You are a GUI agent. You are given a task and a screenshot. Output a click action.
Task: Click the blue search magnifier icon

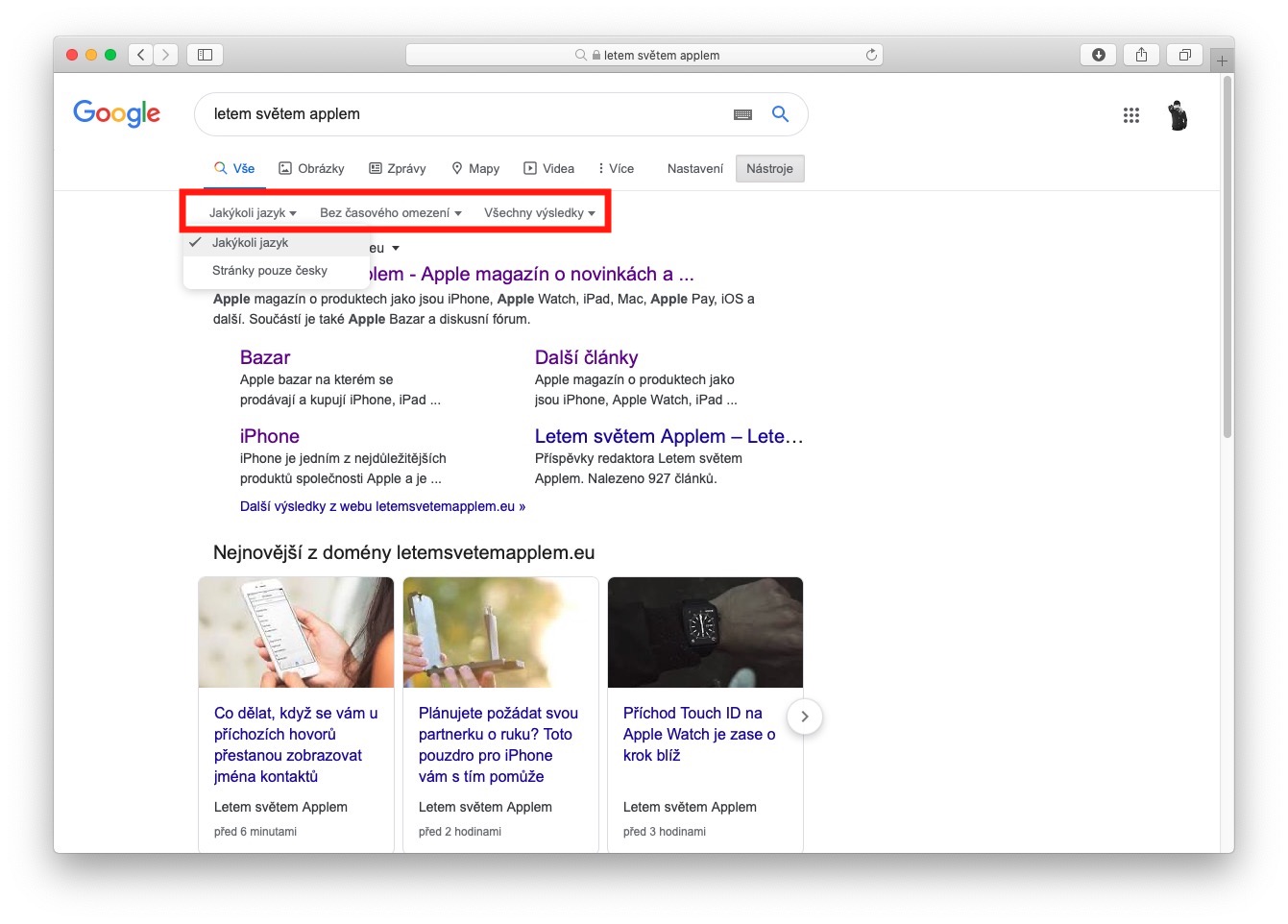[x=780, y=114]
